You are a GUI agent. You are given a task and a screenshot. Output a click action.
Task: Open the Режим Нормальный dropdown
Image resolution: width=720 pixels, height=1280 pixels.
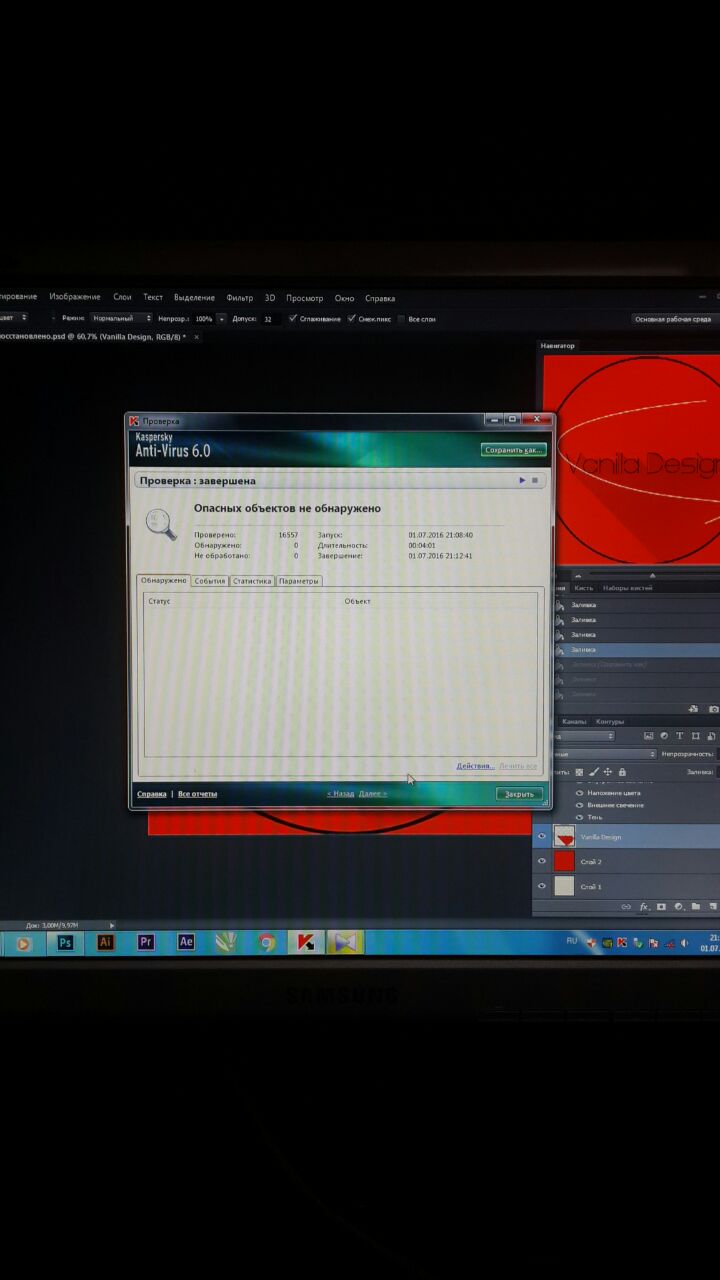tap(120, 318)
